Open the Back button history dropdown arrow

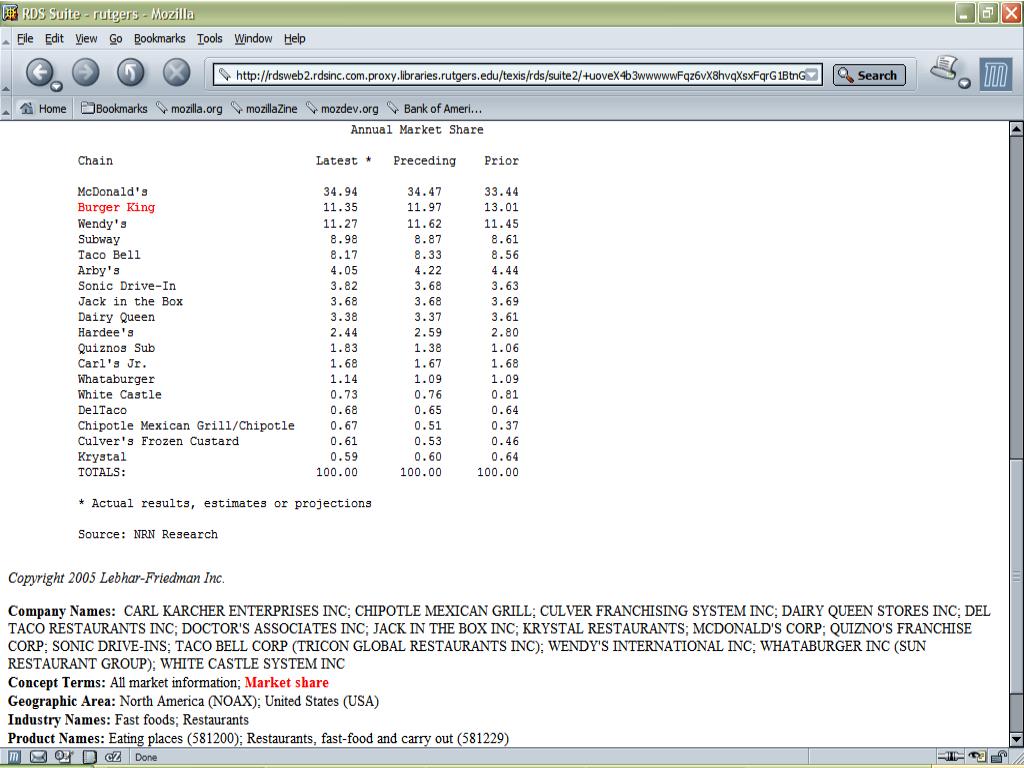click(56, 86)
